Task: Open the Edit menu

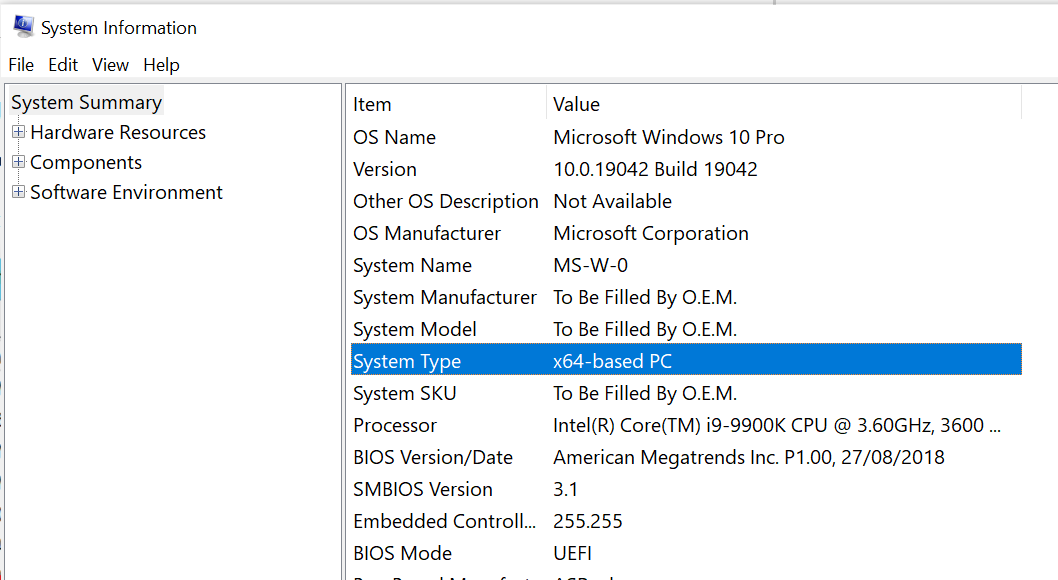Action: tap(63, 65)
